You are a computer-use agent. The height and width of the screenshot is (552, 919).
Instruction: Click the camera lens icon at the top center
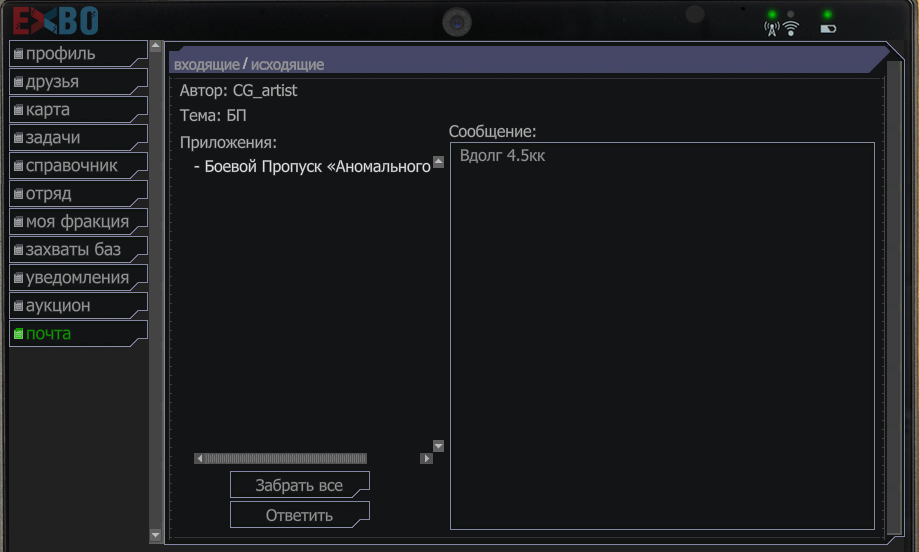(x=458, y=20)
